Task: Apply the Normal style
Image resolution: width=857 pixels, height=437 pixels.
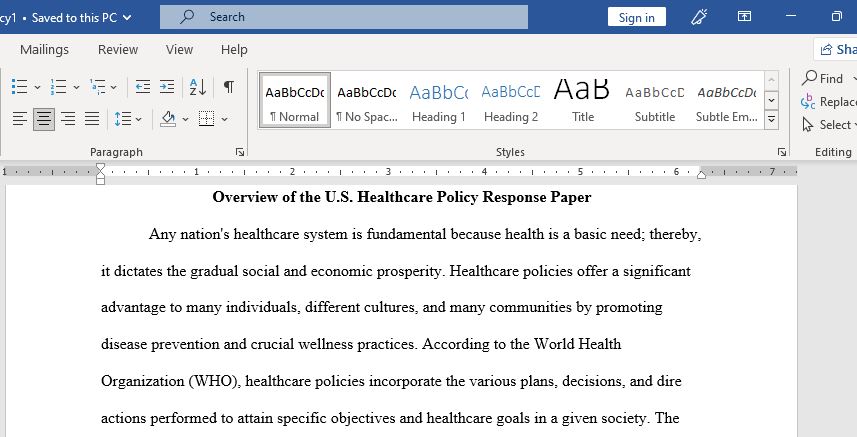Action: click(295, 101)
